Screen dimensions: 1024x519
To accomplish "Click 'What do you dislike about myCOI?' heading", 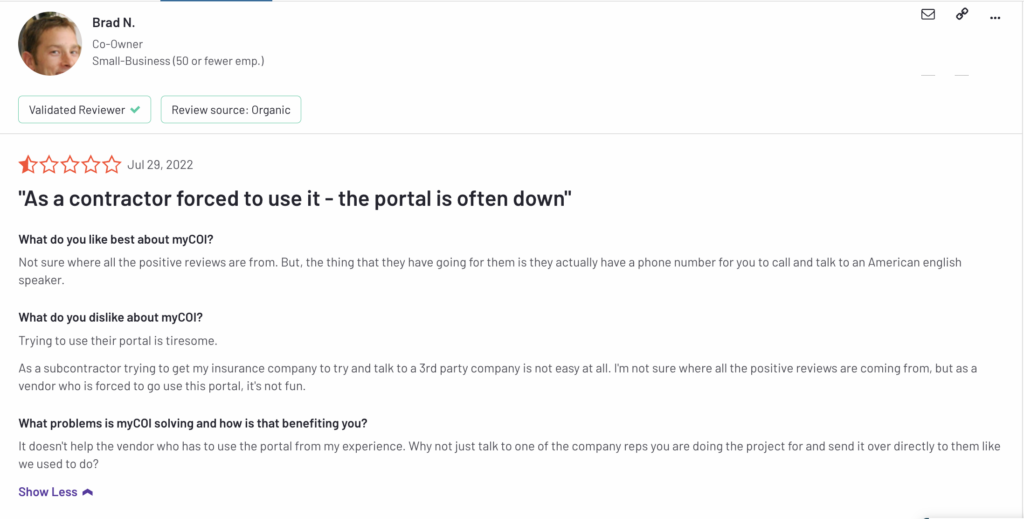I will point(110,318).
